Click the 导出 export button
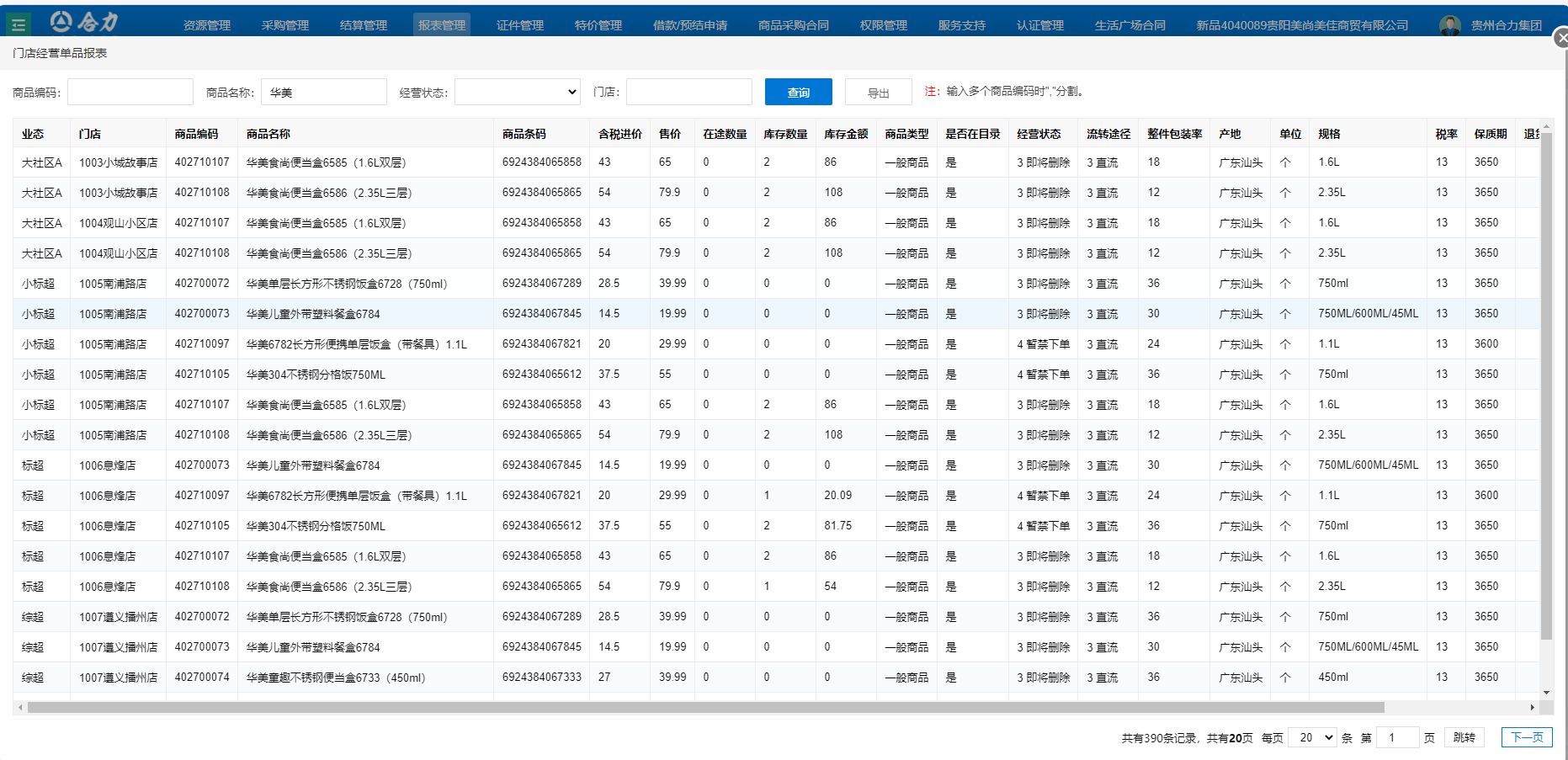1568x760 pixels. point(878,93)
